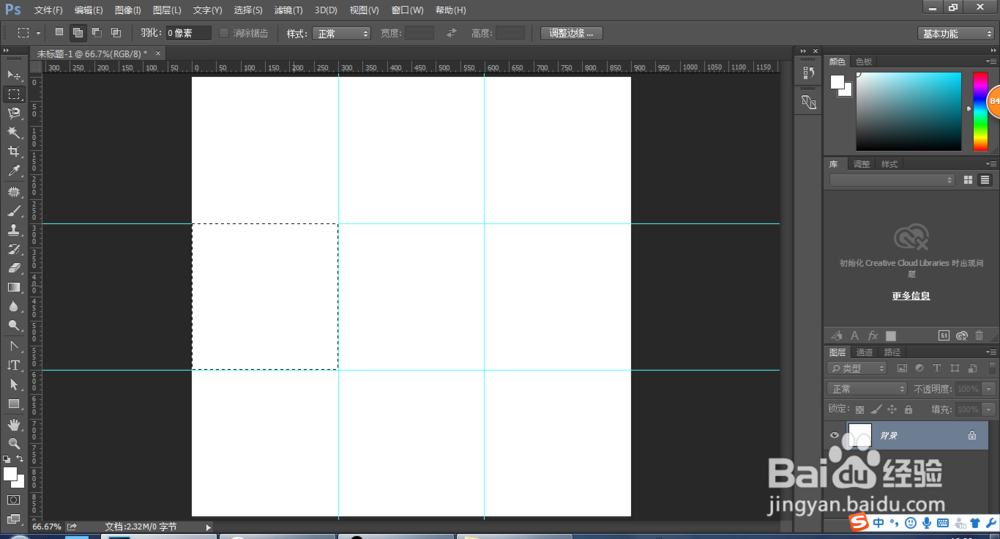Image resolution: width=1000 pixels, height=539 pixels.
Task: Select the Rectangle shape tool
Action: 13,404
